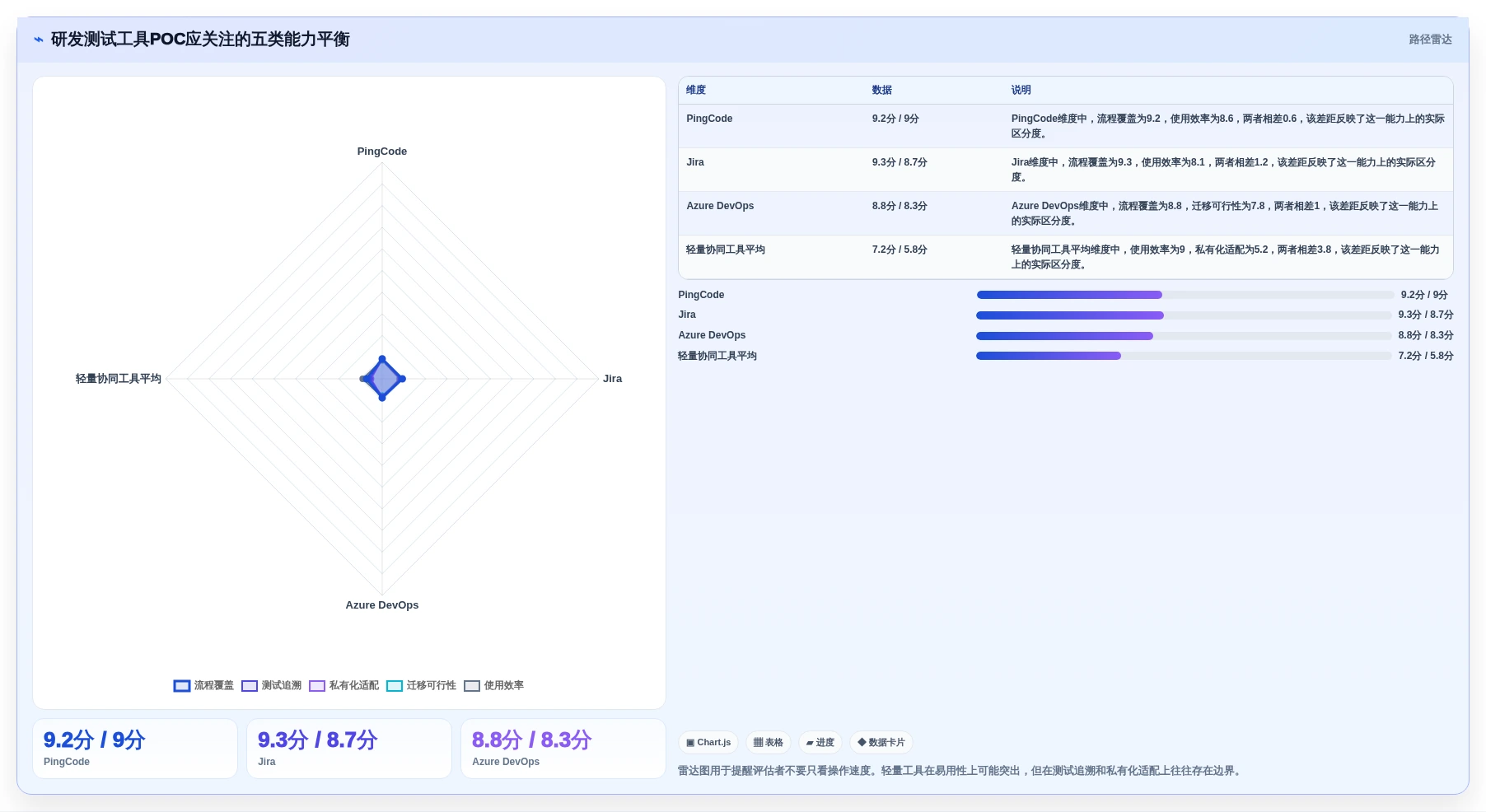
Task: Click the 进度 tag
Action: [820, 742]
